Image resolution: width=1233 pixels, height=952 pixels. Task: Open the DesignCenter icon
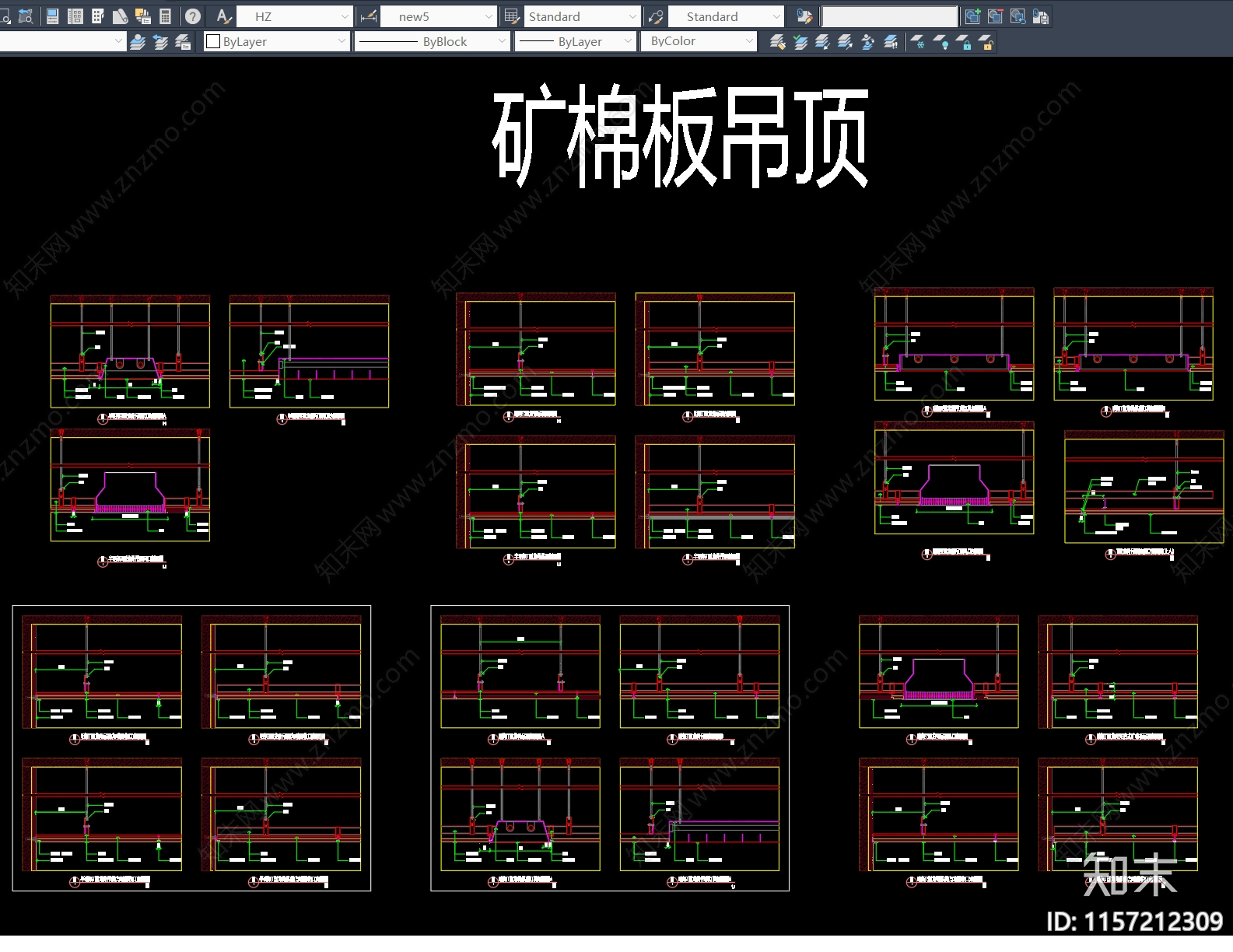point(75,16)
